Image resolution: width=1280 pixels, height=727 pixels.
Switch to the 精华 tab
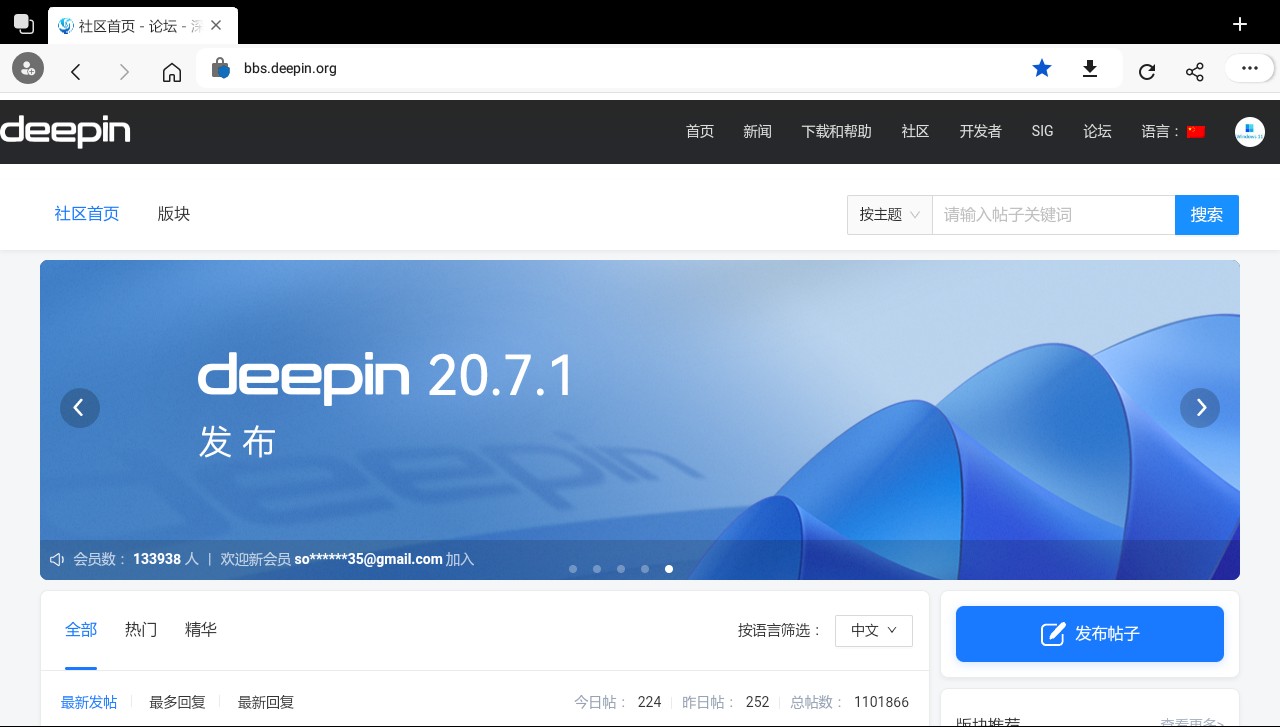201,630
